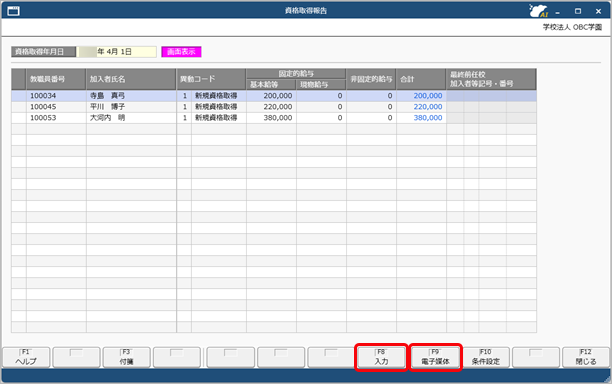The height and width of the screenshot is (384, 612).
Task: Close the 資格取得報告 window
Action: (x=598, y=11)
